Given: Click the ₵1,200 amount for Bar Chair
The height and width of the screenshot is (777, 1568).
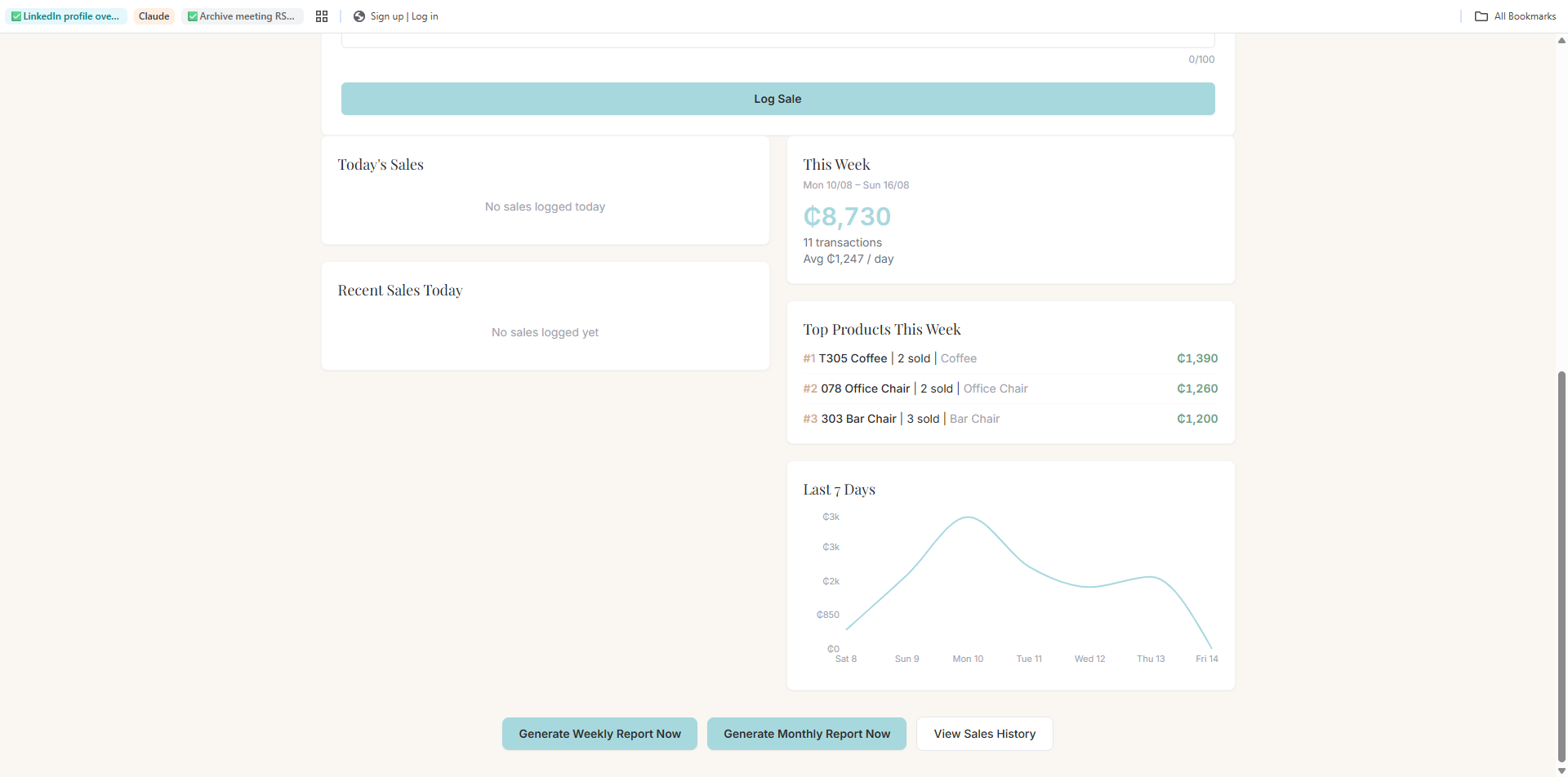Looking at the screenshot, I should tap(1197, 419).
